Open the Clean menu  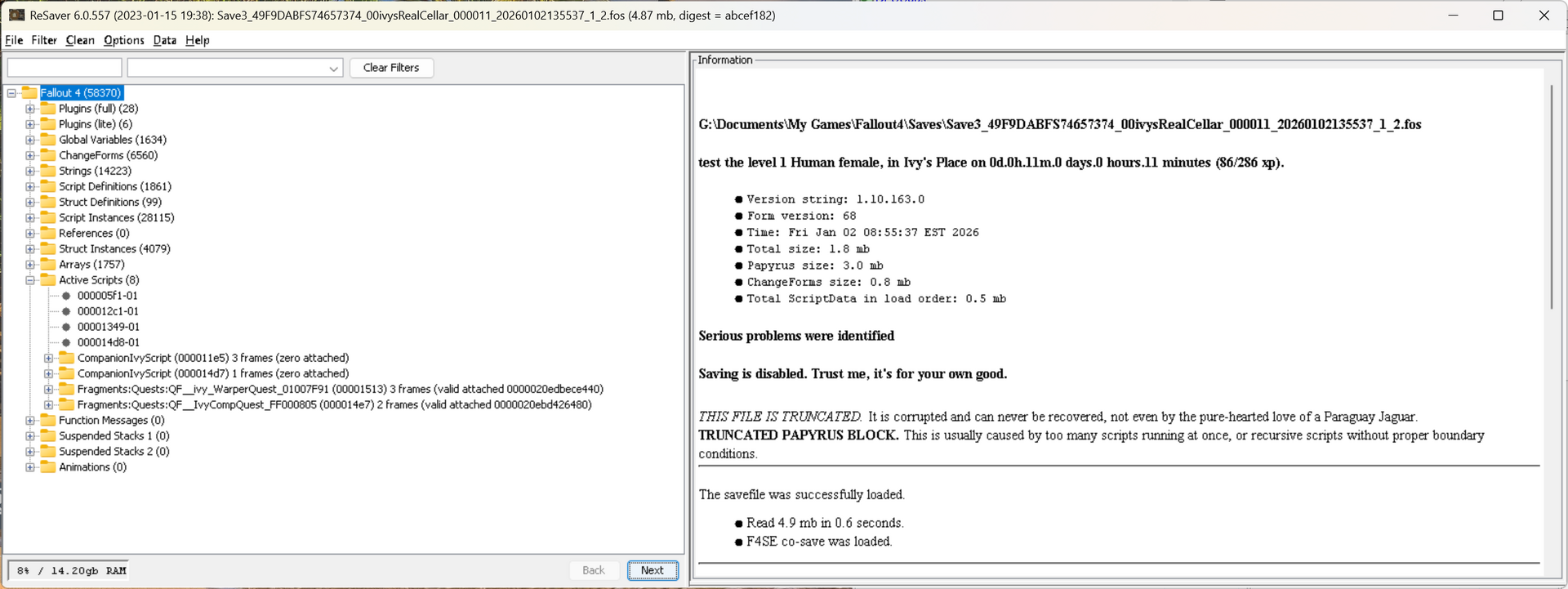pyautogui.click(x=80, y=40)
